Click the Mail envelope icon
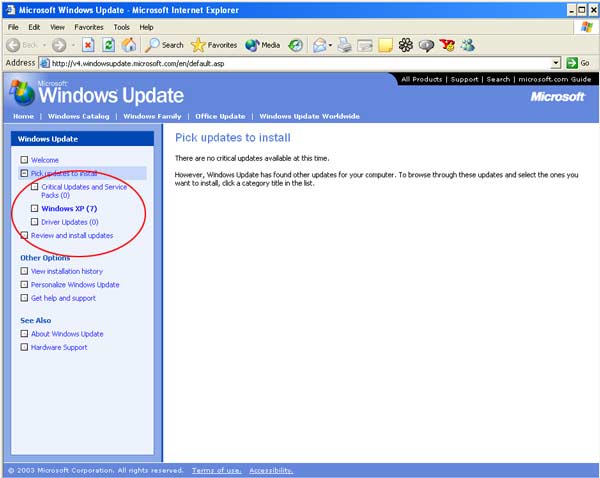The width and height of the screenshot is (600, 478). click(x=319, y=46)
